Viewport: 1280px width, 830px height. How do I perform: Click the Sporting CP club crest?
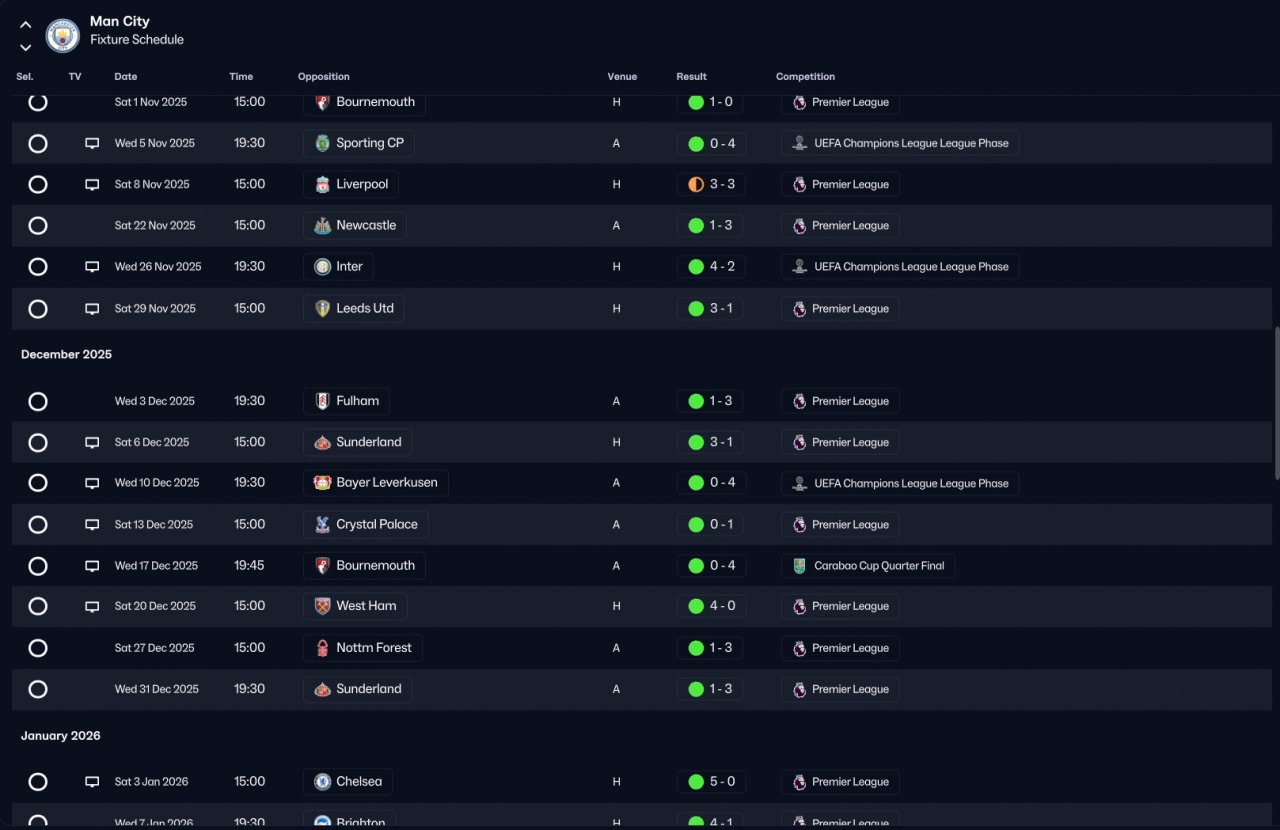pyautogui.click(x=322, y=143)
